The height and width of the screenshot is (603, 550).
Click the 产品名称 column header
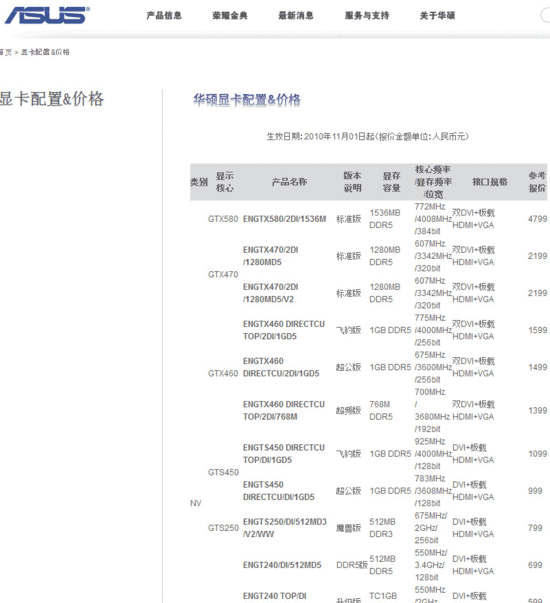pos(289,182)
